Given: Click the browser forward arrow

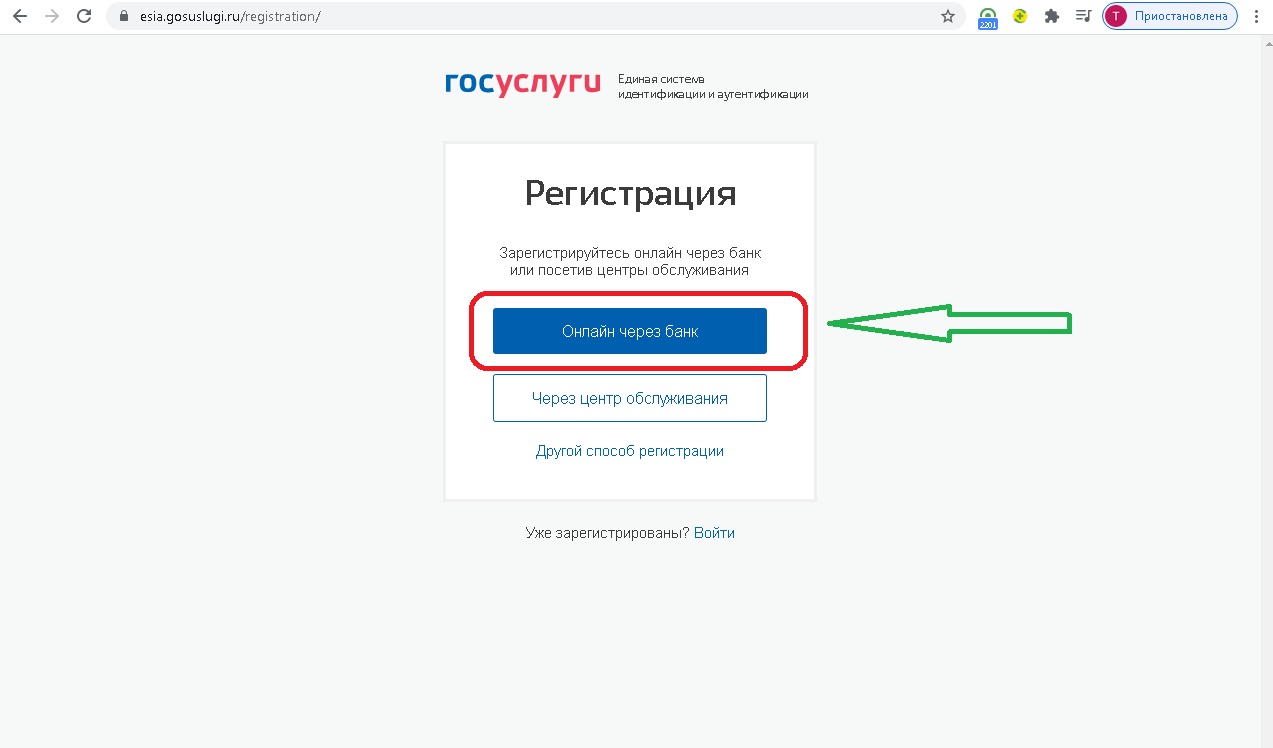Looking at the screenshot, I should pyautogui.click(x=51, y=17).
